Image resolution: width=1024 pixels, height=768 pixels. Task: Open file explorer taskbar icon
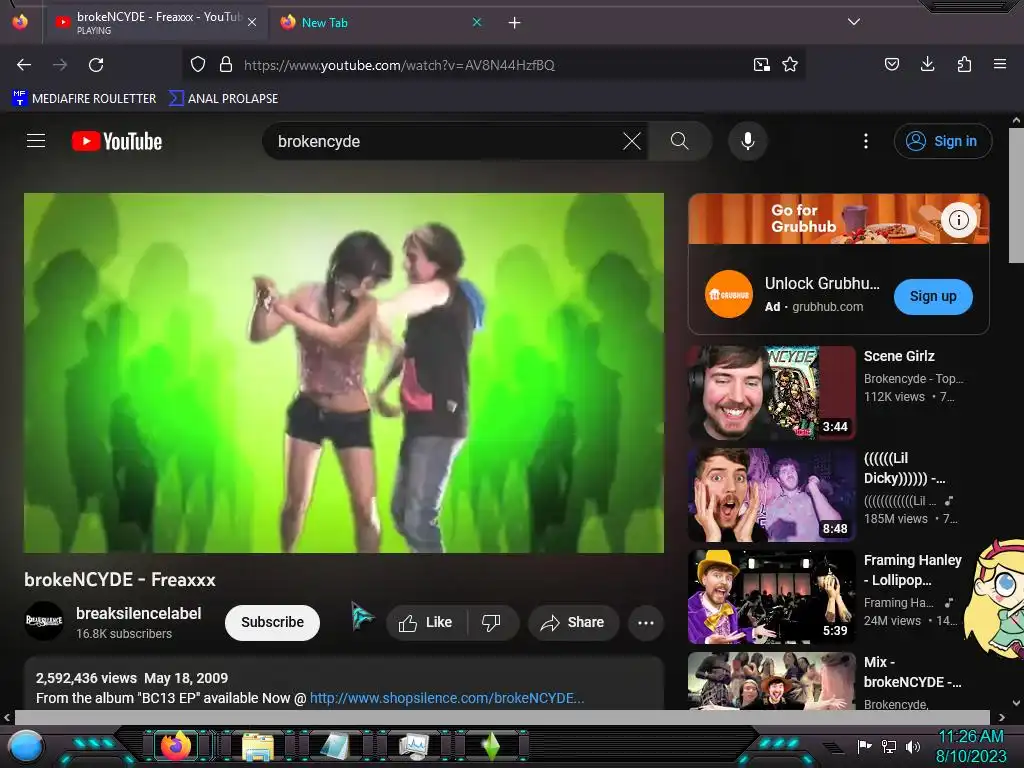pyautogui.click(x=257, y=746)
